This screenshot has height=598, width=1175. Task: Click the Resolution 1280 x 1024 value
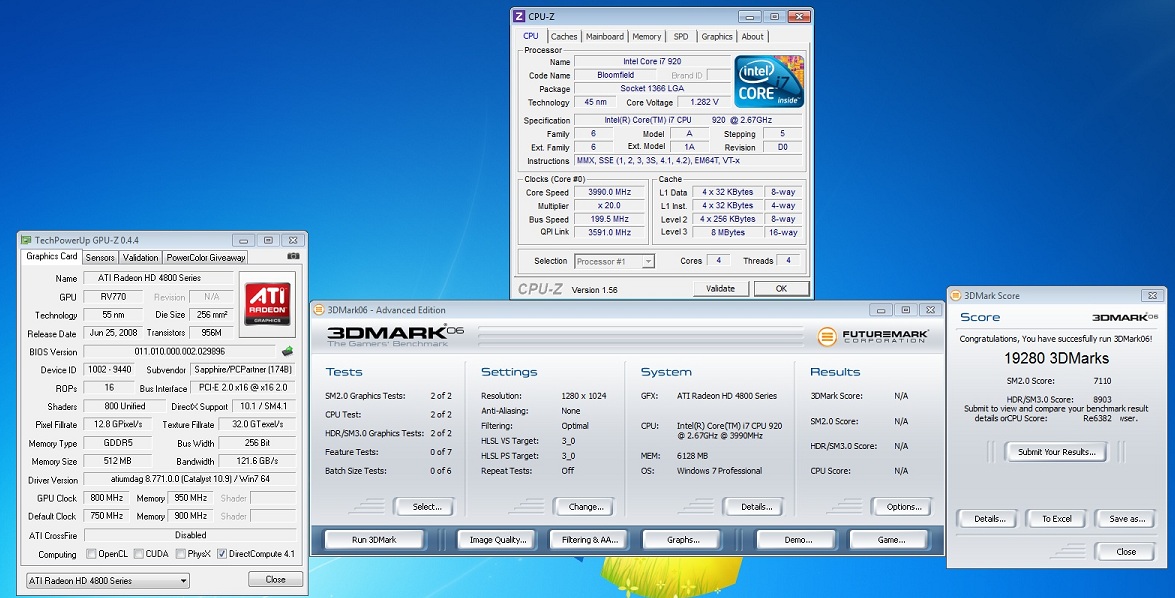click(x=584, y=396)
